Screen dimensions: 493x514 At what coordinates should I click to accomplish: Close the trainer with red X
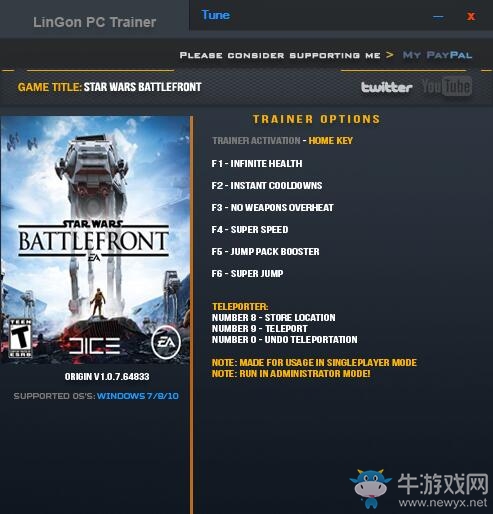pyautogui.click(x=471, y=16)
